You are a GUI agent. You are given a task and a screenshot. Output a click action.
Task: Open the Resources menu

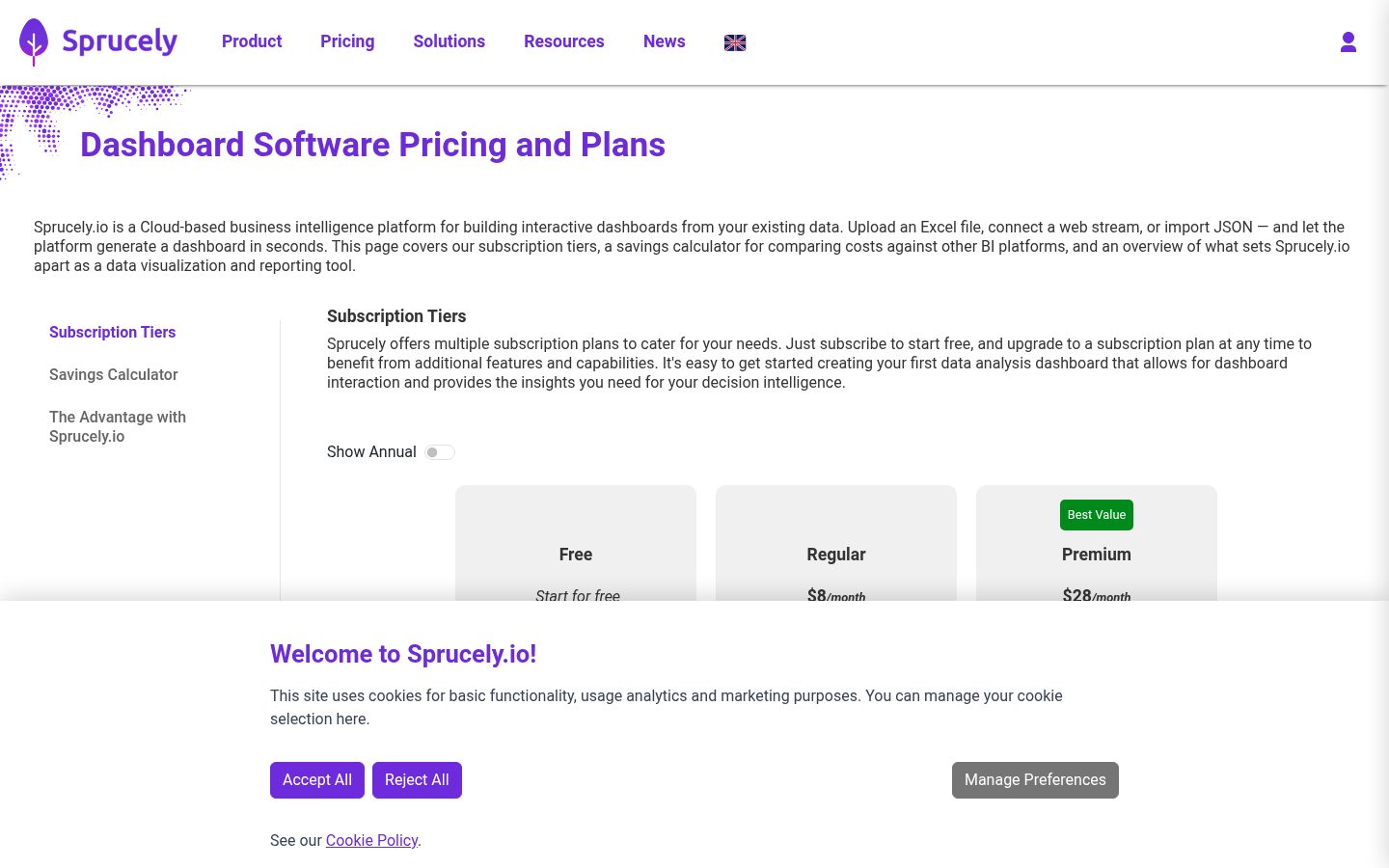pyautogui.click(x=564, y=41)
